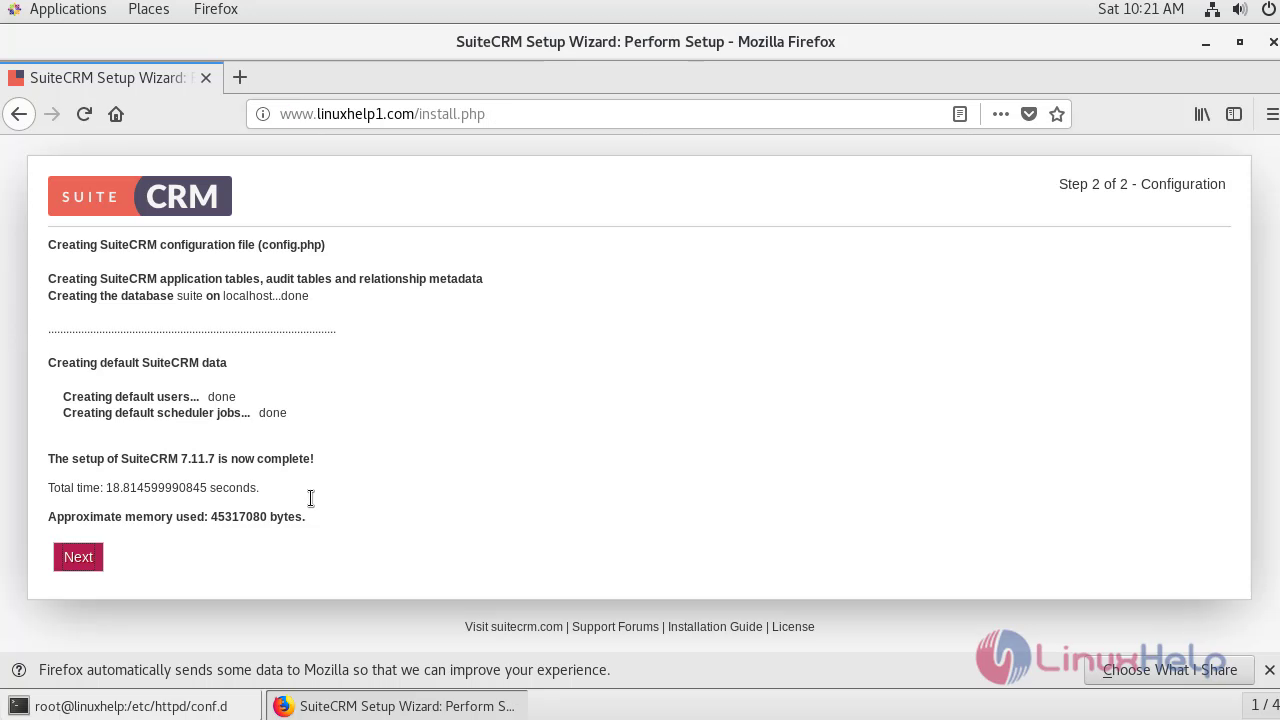Switch to root@linuxhelp terminal in taskbar
The width and height of the screenshot is (1280, 720).
[x=131, y=706]
